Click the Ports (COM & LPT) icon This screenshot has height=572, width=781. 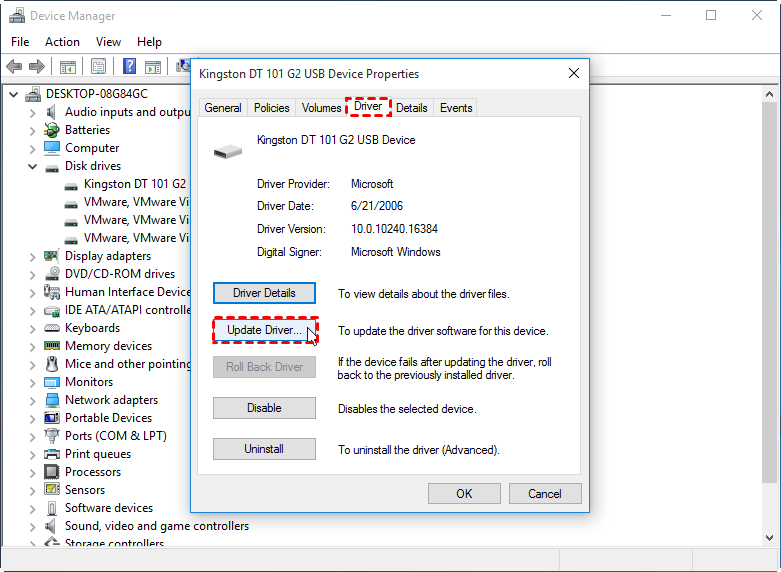point(52,436)
